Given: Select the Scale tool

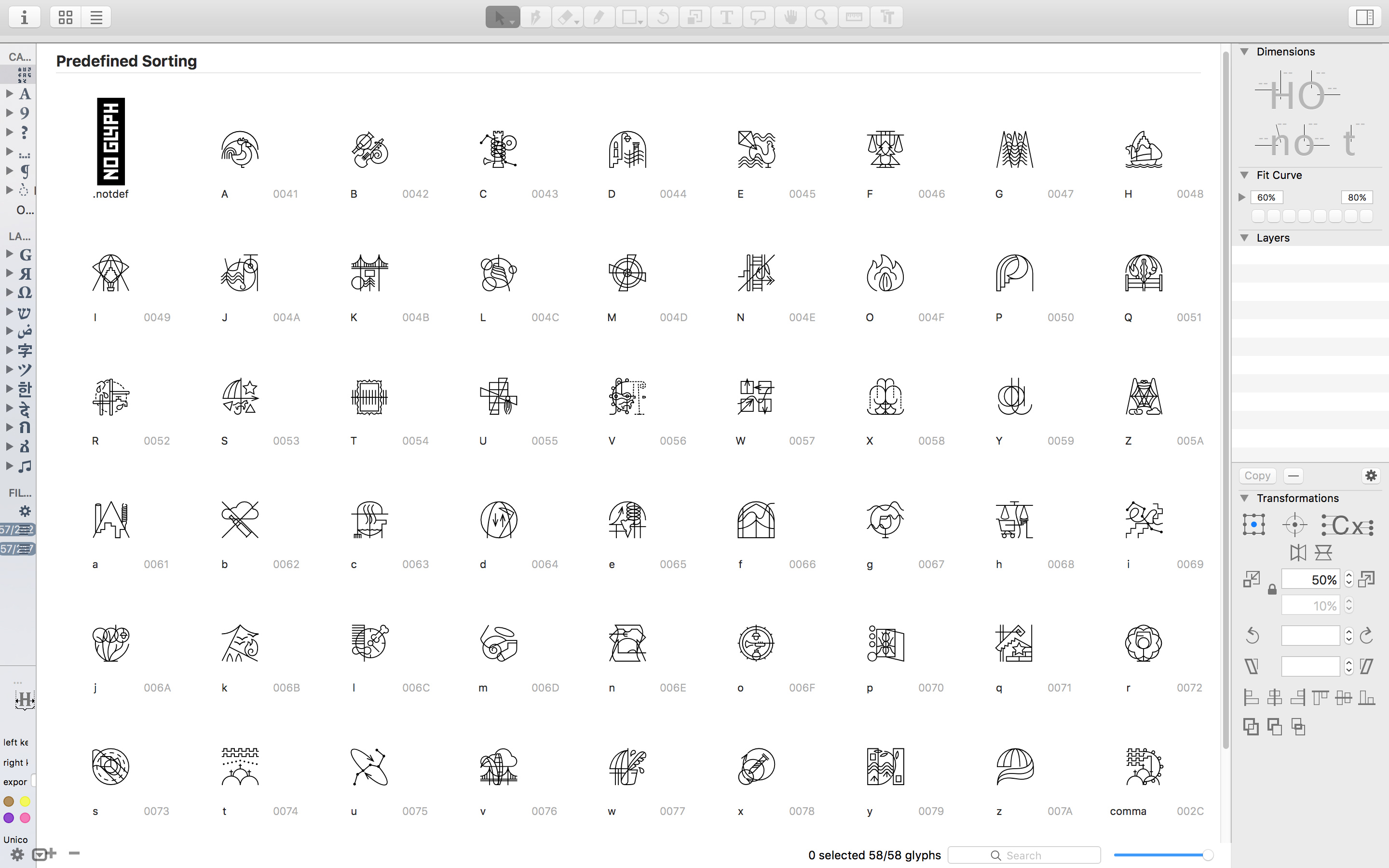Looking at the screenshot, I should (694, 17).
